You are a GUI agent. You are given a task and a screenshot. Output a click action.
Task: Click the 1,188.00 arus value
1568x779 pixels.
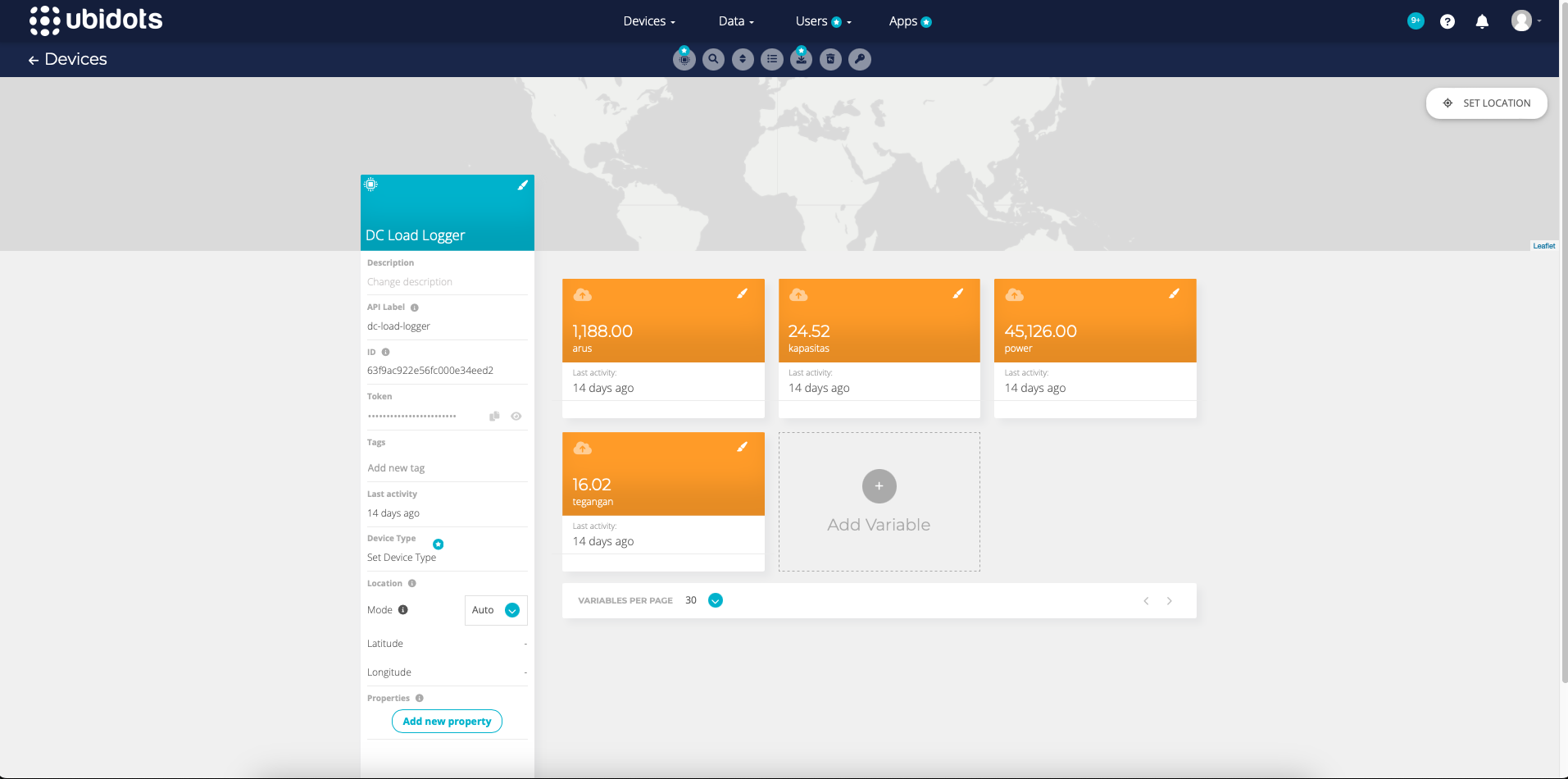(602, 331)
